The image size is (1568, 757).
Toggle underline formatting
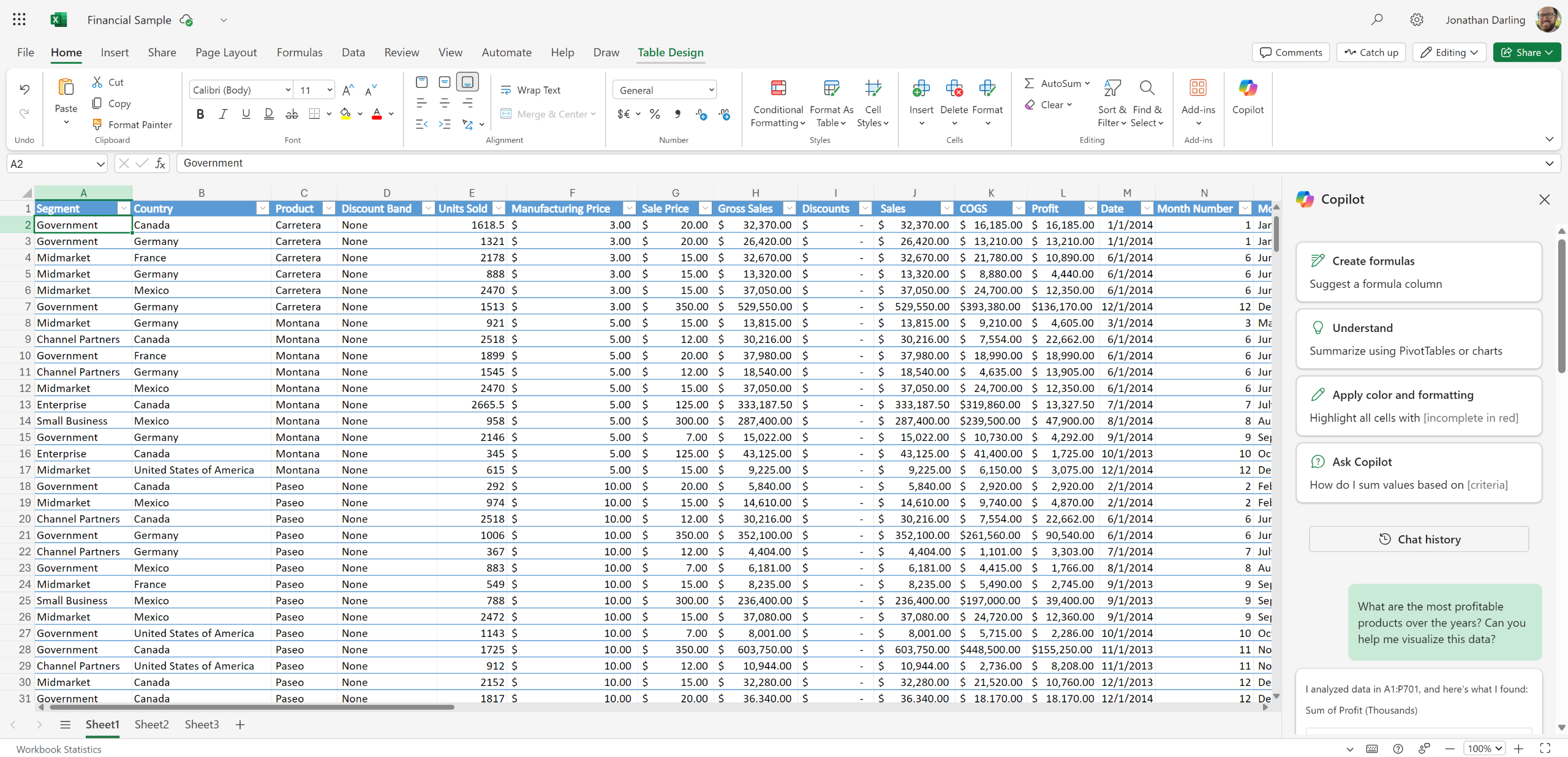[246, 114]
